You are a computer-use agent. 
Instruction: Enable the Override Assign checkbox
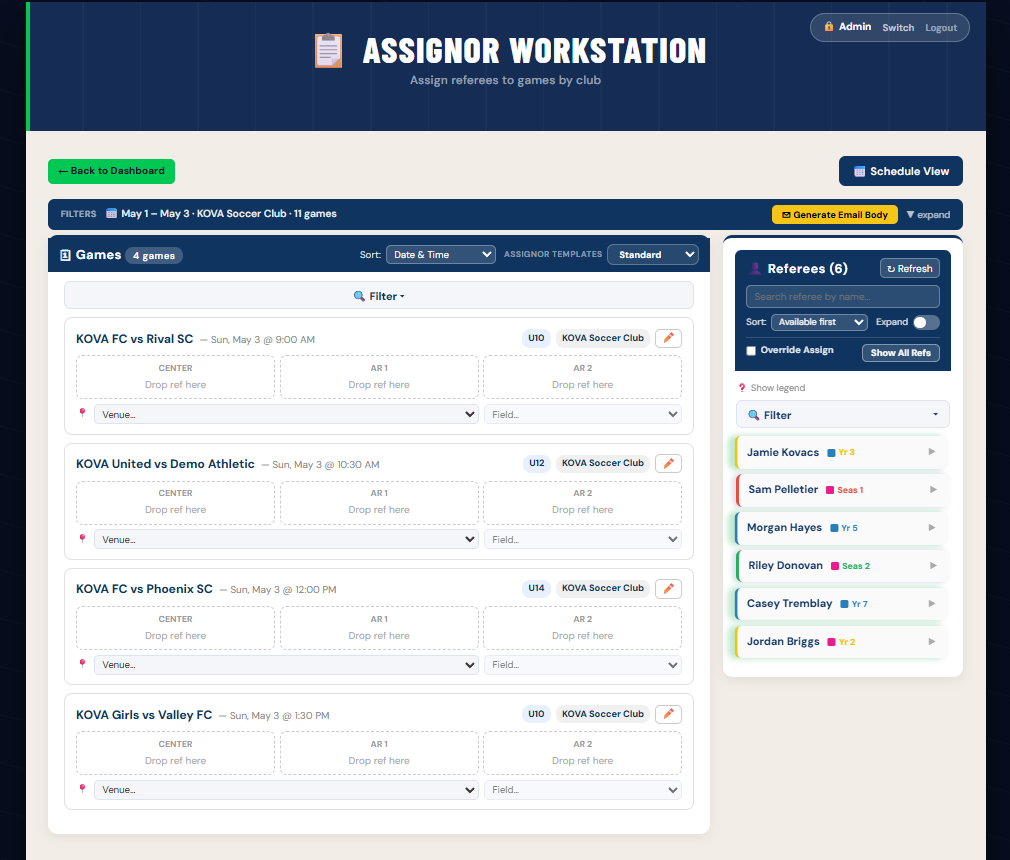point(751,350)
